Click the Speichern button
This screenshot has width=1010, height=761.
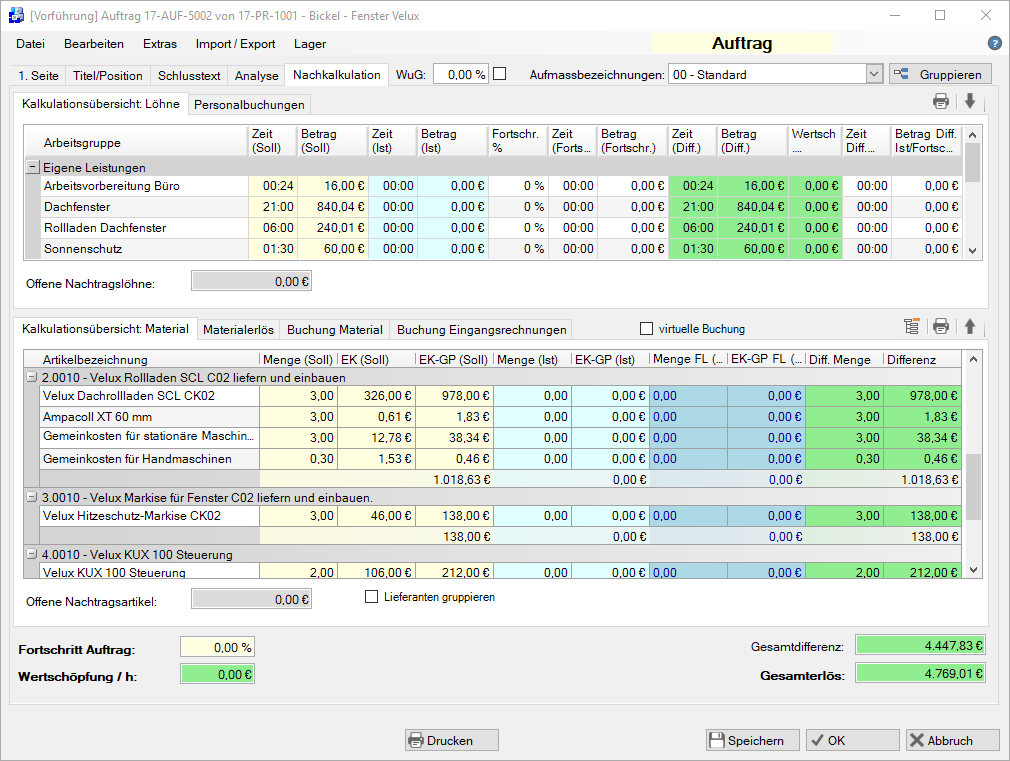tap(753, 740)
